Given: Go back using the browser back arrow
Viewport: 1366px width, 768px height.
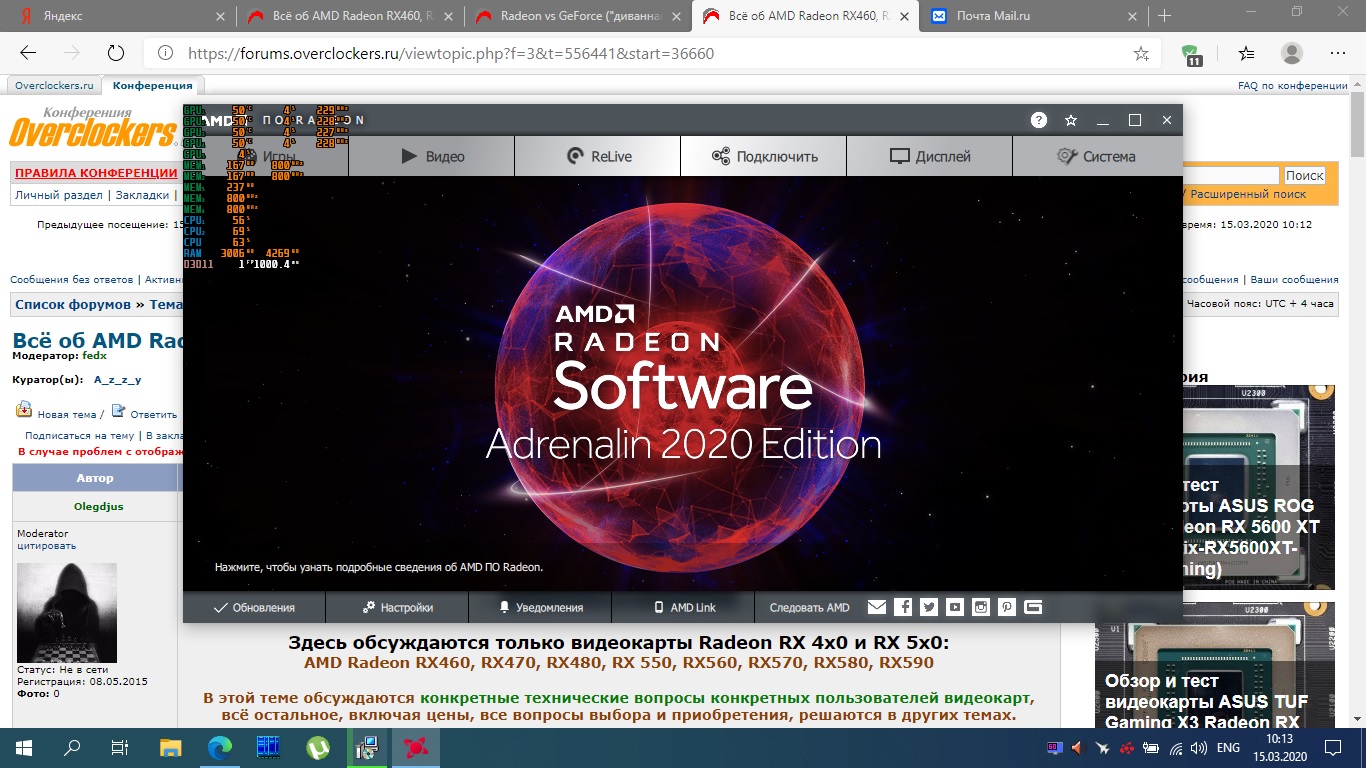Looking at the screenshot, I should tap(28, 53).
